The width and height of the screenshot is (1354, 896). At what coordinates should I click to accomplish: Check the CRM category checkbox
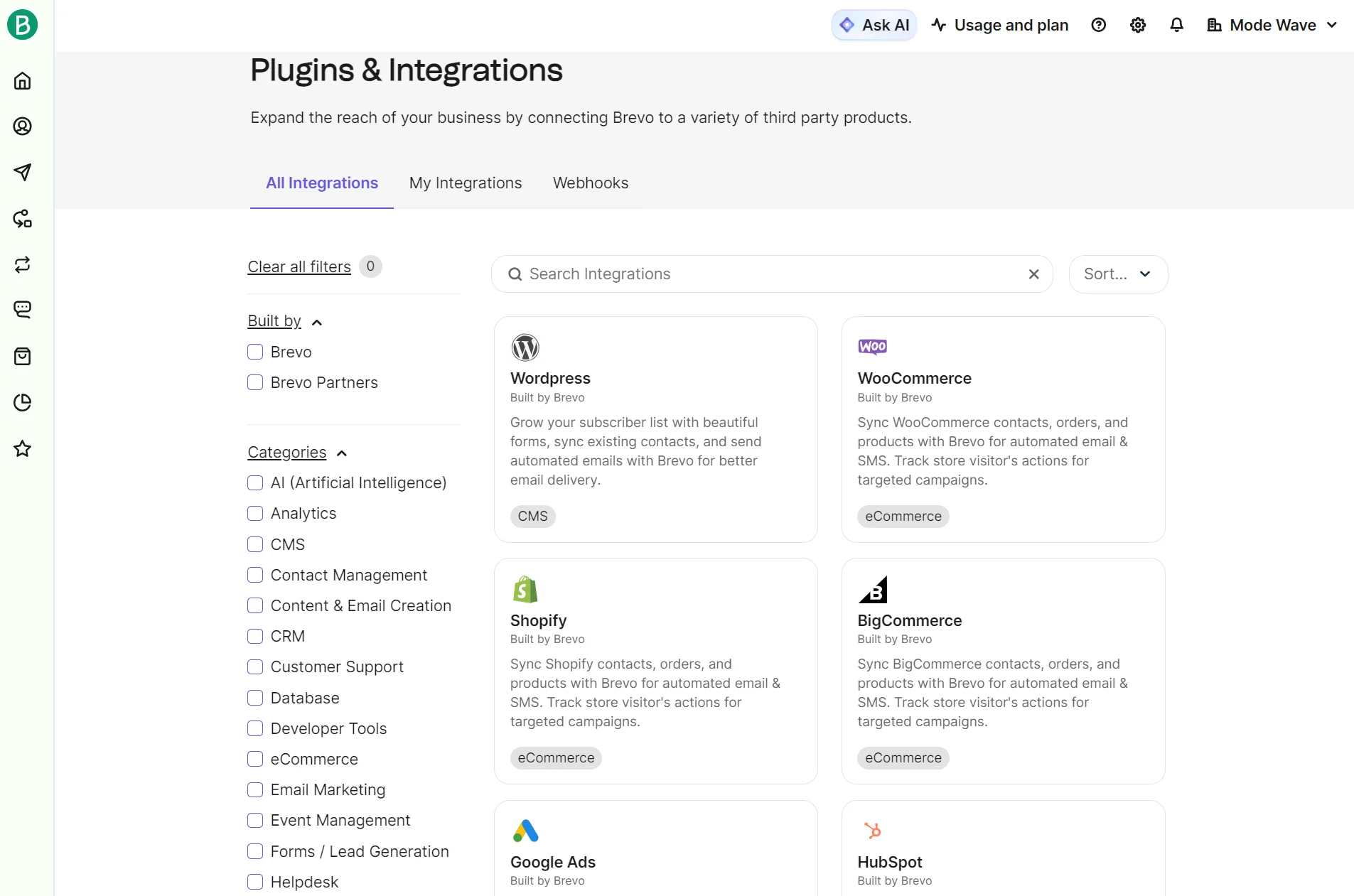pos(255,636)
